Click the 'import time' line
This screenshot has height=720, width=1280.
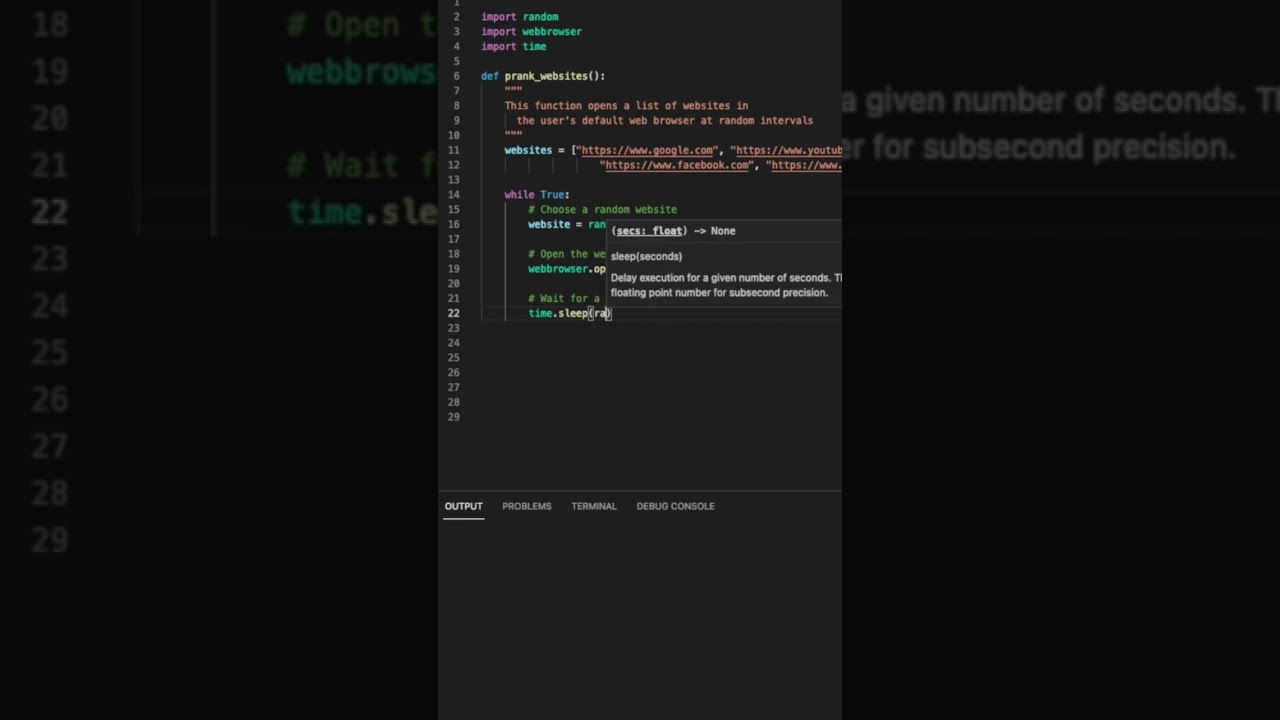point(513,46)
